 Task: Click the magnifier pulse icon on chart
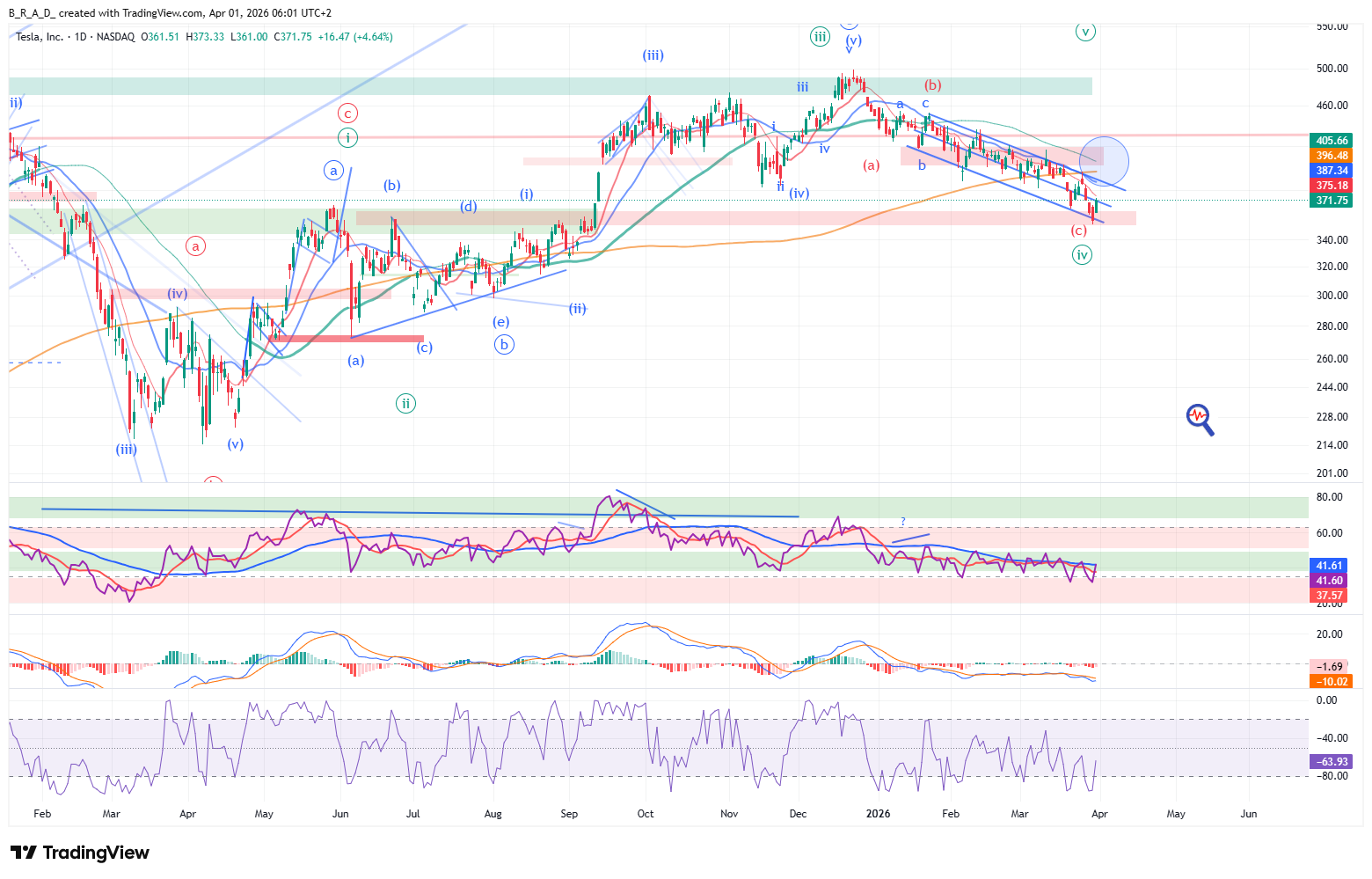click(x=1200, y=420)
